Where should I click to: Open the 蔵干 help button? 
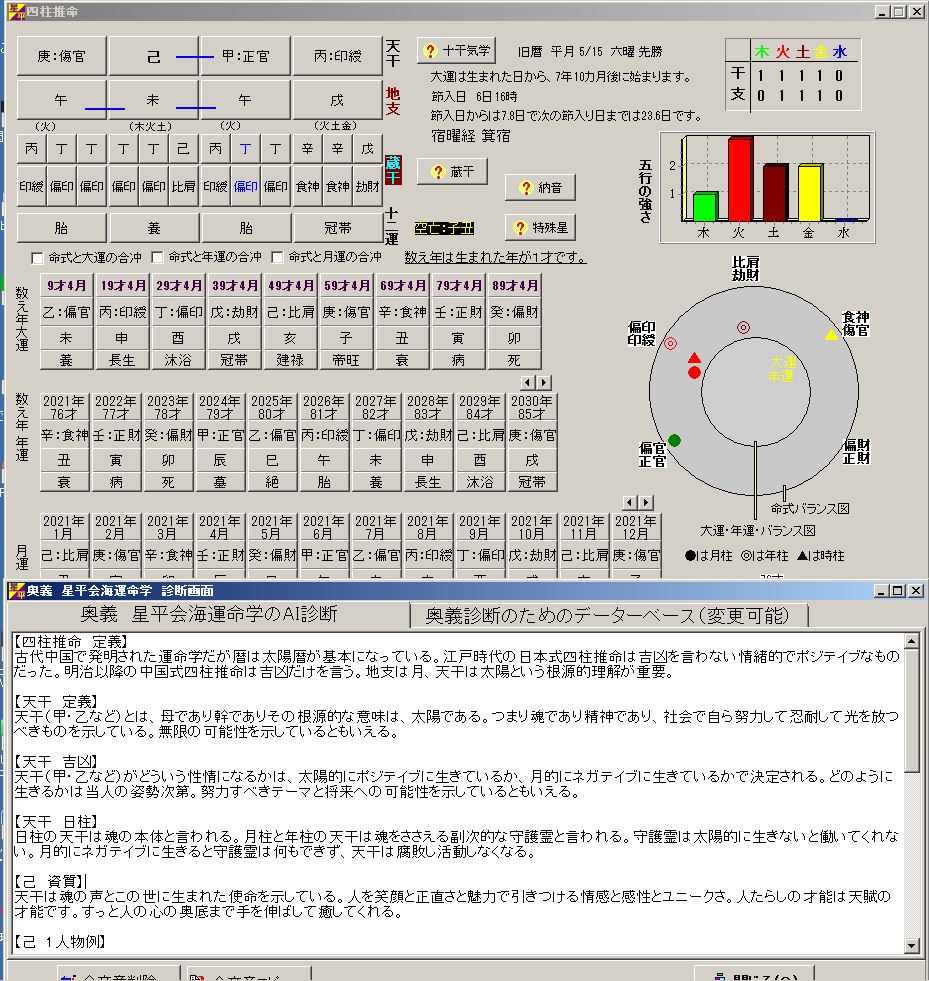point(452,171)
